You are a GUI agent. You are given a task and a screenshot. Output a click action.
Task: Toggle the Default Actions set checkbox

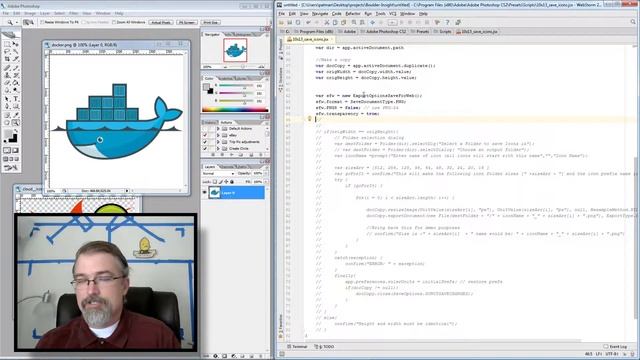coord(205,128)
